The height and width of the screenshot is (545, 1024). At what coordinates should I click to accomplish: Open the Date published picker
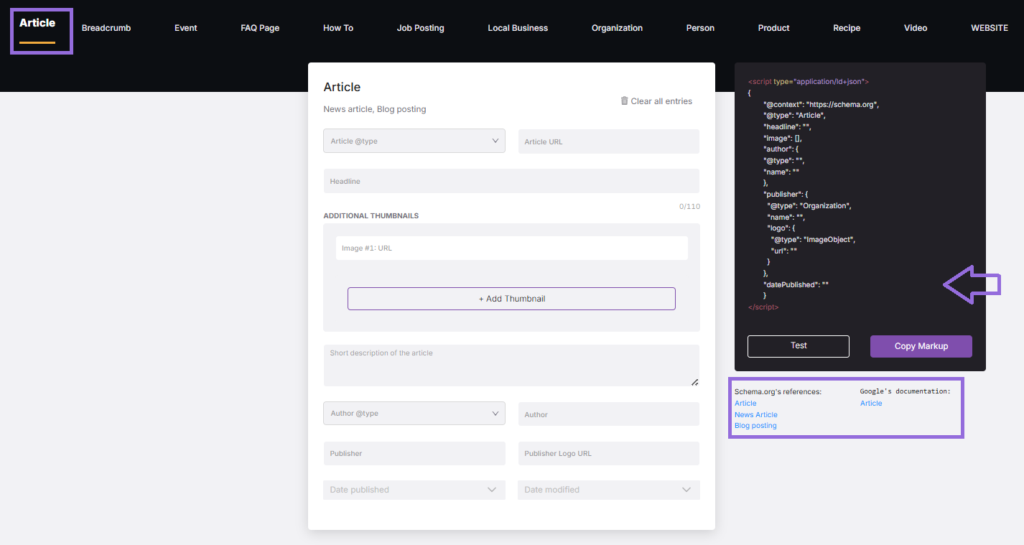point(414,490)
